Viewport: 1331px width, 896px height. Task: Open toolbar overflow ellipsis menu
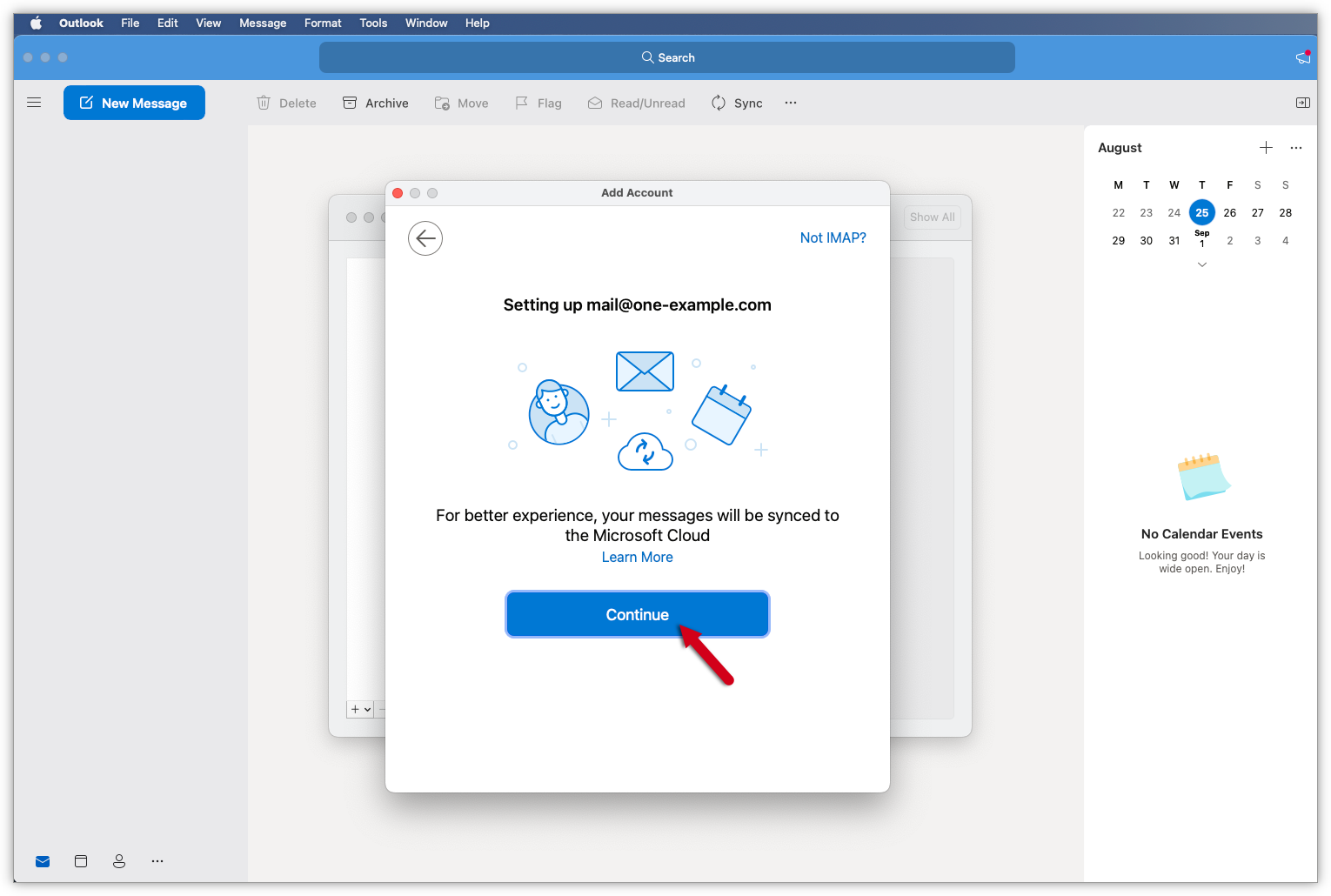[x=790, y=103]
